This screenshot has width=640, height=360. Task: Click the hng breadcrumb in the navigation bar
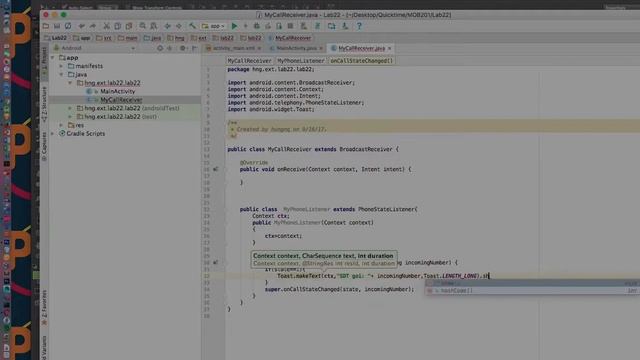176,38
